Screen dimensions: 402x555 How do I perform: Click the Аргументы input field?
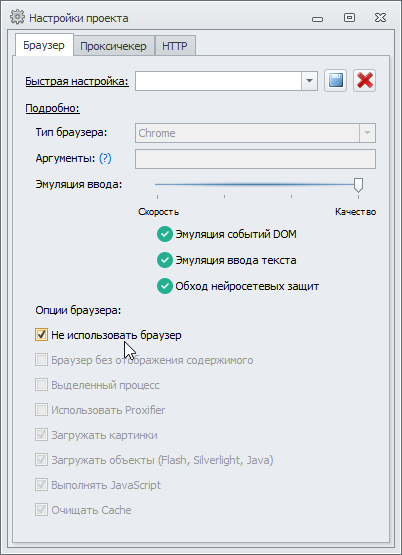point(255,159)
